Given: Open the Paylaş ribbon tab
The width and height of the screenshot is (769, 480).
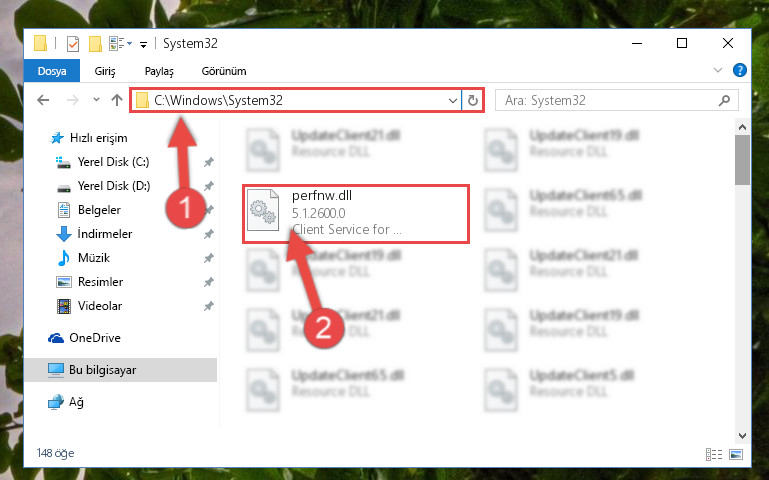Looking at the screenshot, I should [x=159, y=71].
